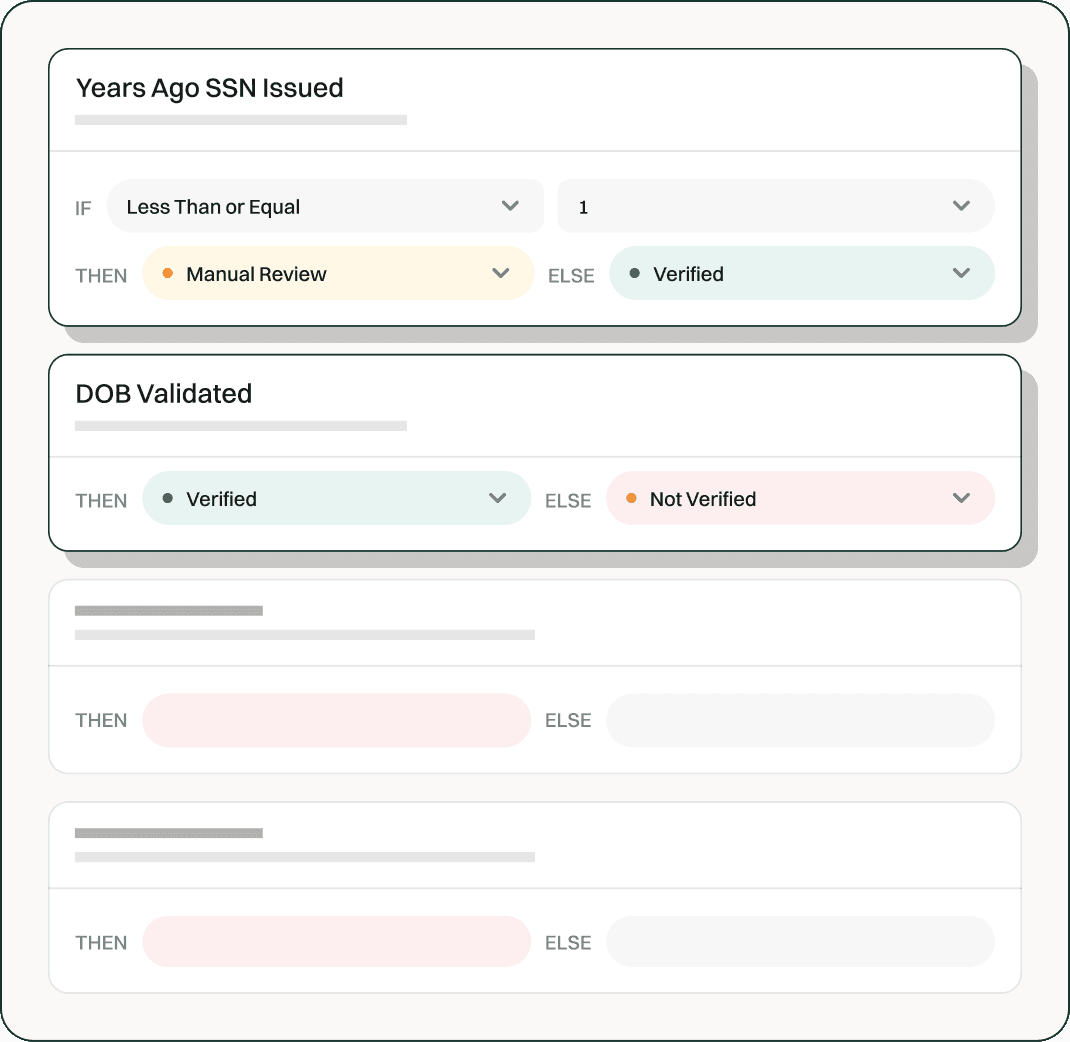Image resolution: width=1070 pixels, height=1042 pixels.
Task: Click the orange dot beside Not Verified
Action: point(631,498)
